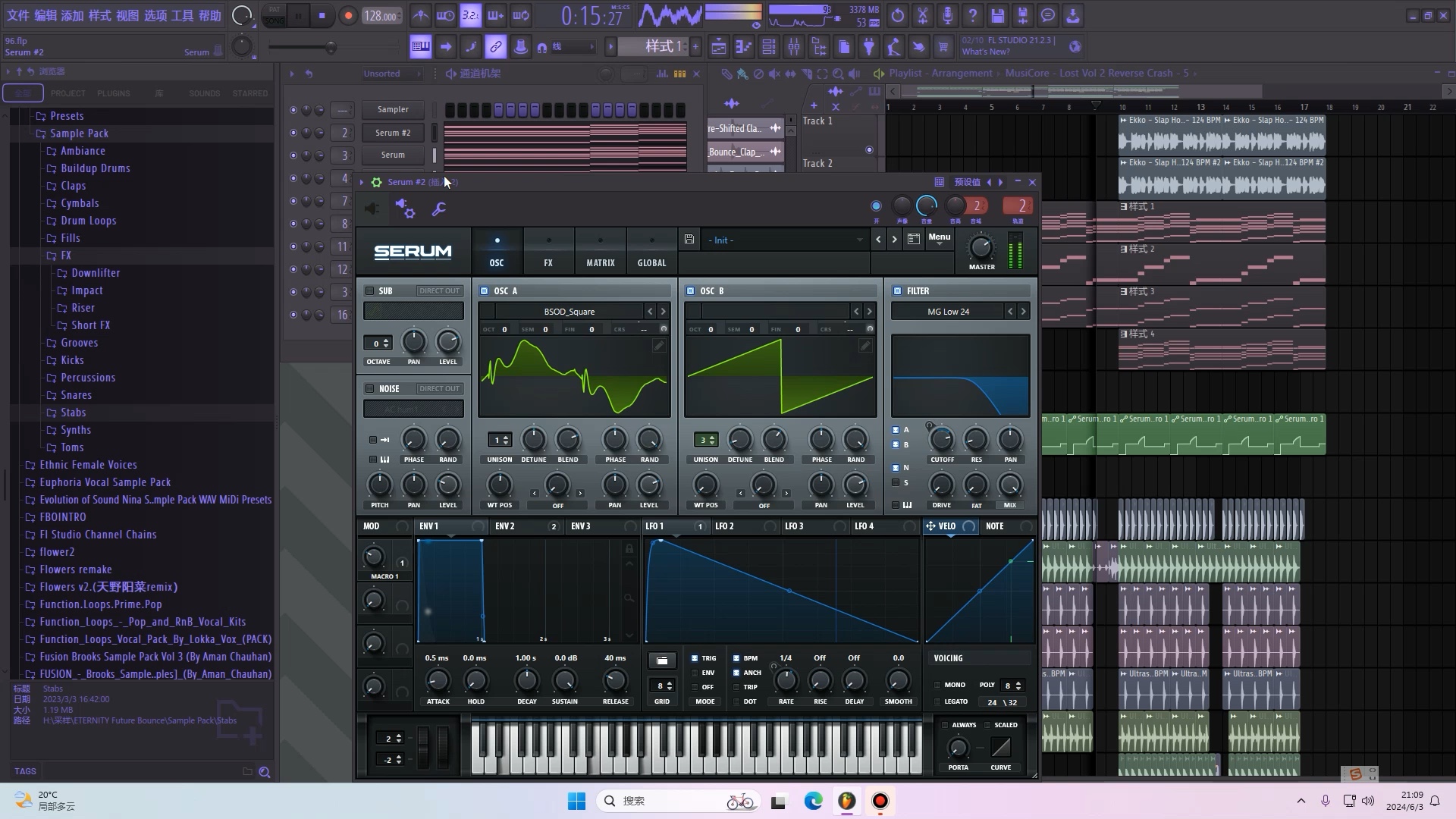1456x819 pixels.
Task: Switch to Serum GLOBAL tab
Action: 651,251
